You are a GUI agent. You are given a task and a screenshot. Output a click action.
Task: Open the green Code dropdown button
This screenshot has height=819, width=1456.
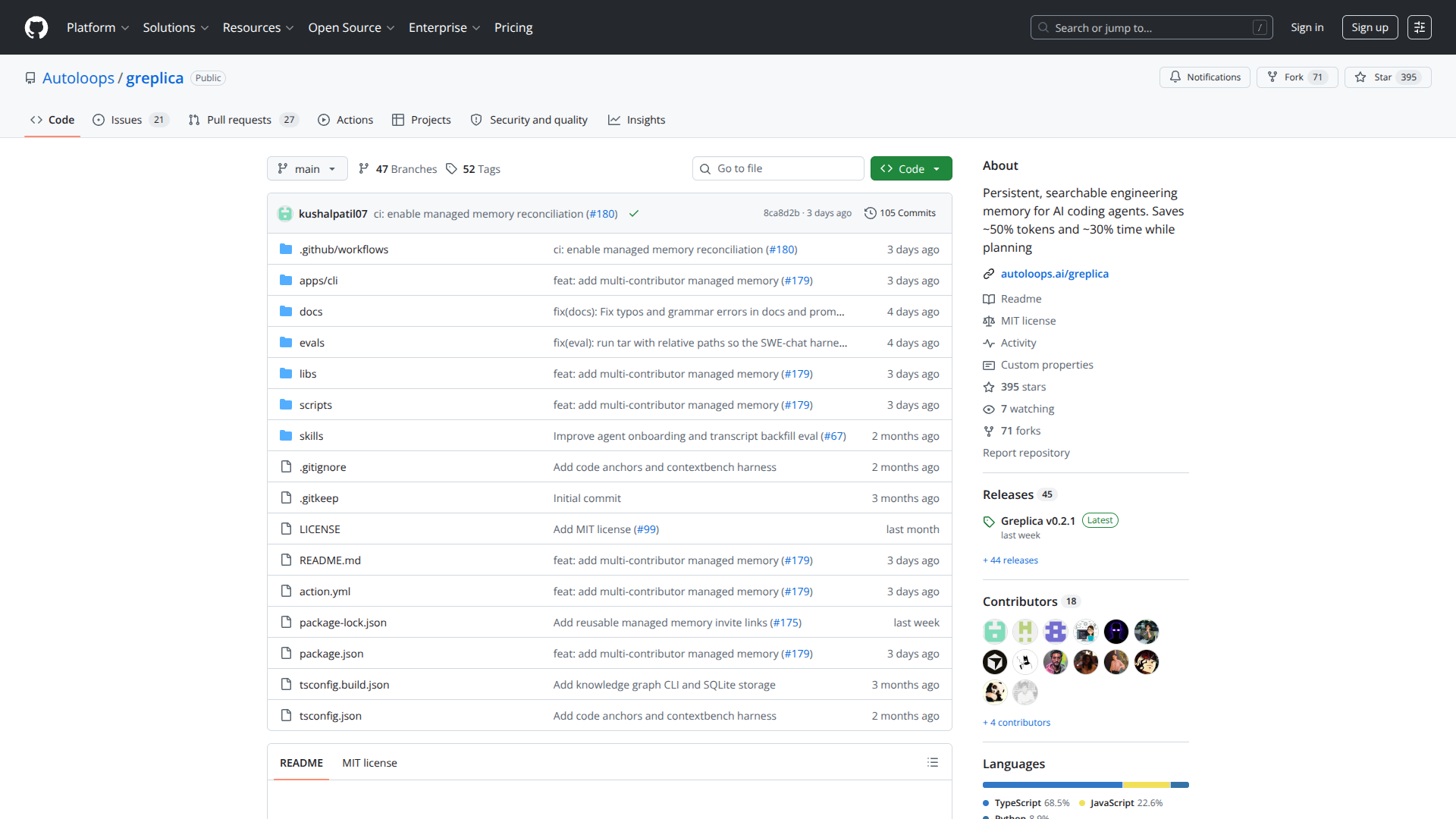pyautogui.click(x=911, y=168)
